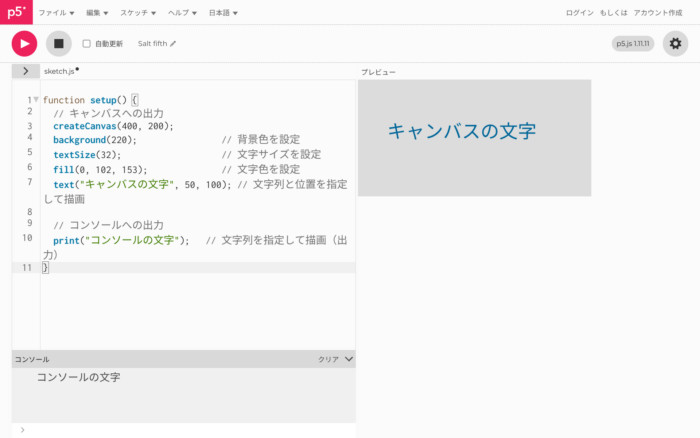The width and height of the screenshot is (700, 438).
Task: Select the sketch.js file tab
Action: tap(58, 71)
